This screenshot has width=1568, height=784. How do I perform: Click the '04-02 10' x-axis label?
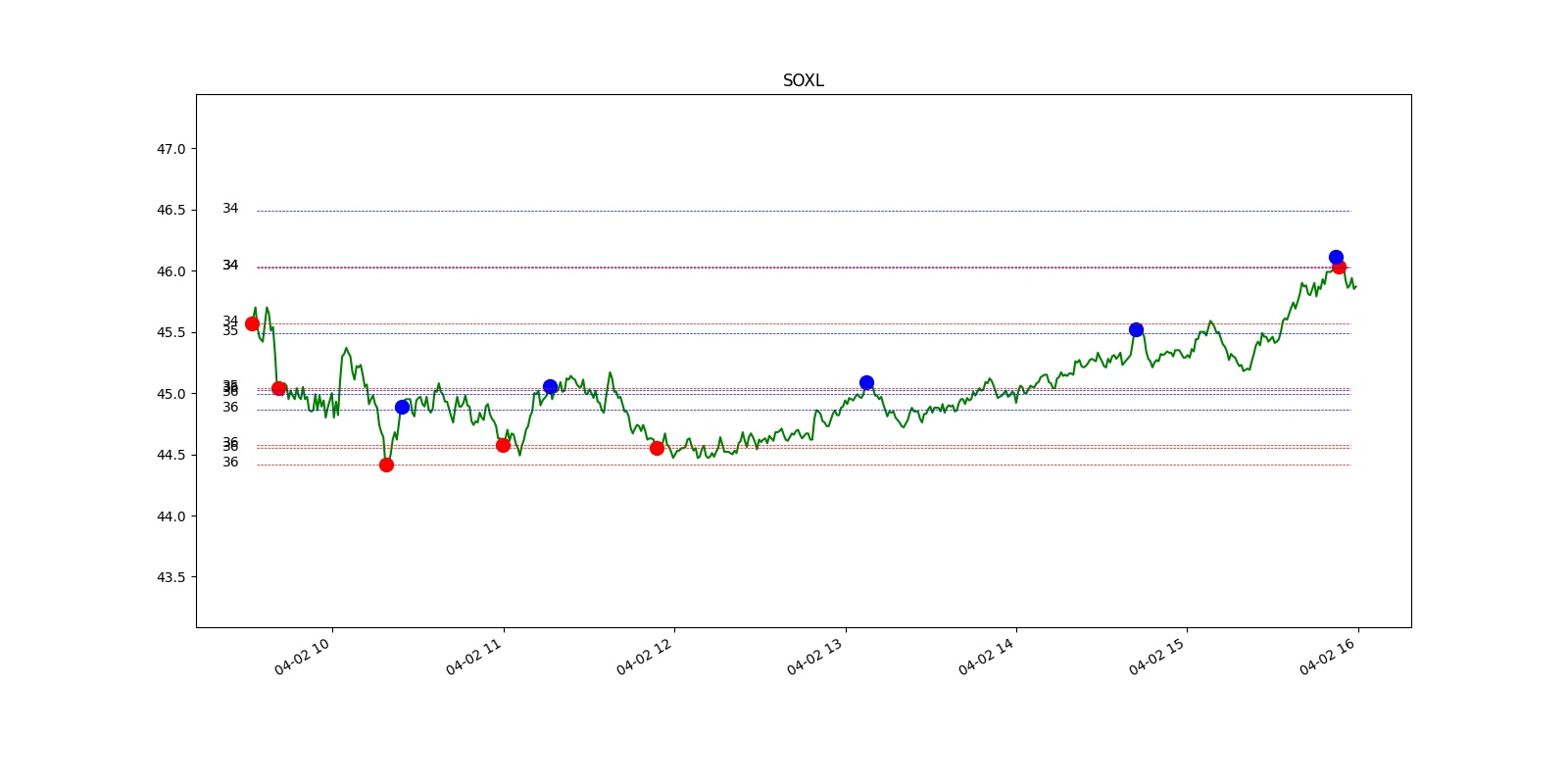point(302,657)
